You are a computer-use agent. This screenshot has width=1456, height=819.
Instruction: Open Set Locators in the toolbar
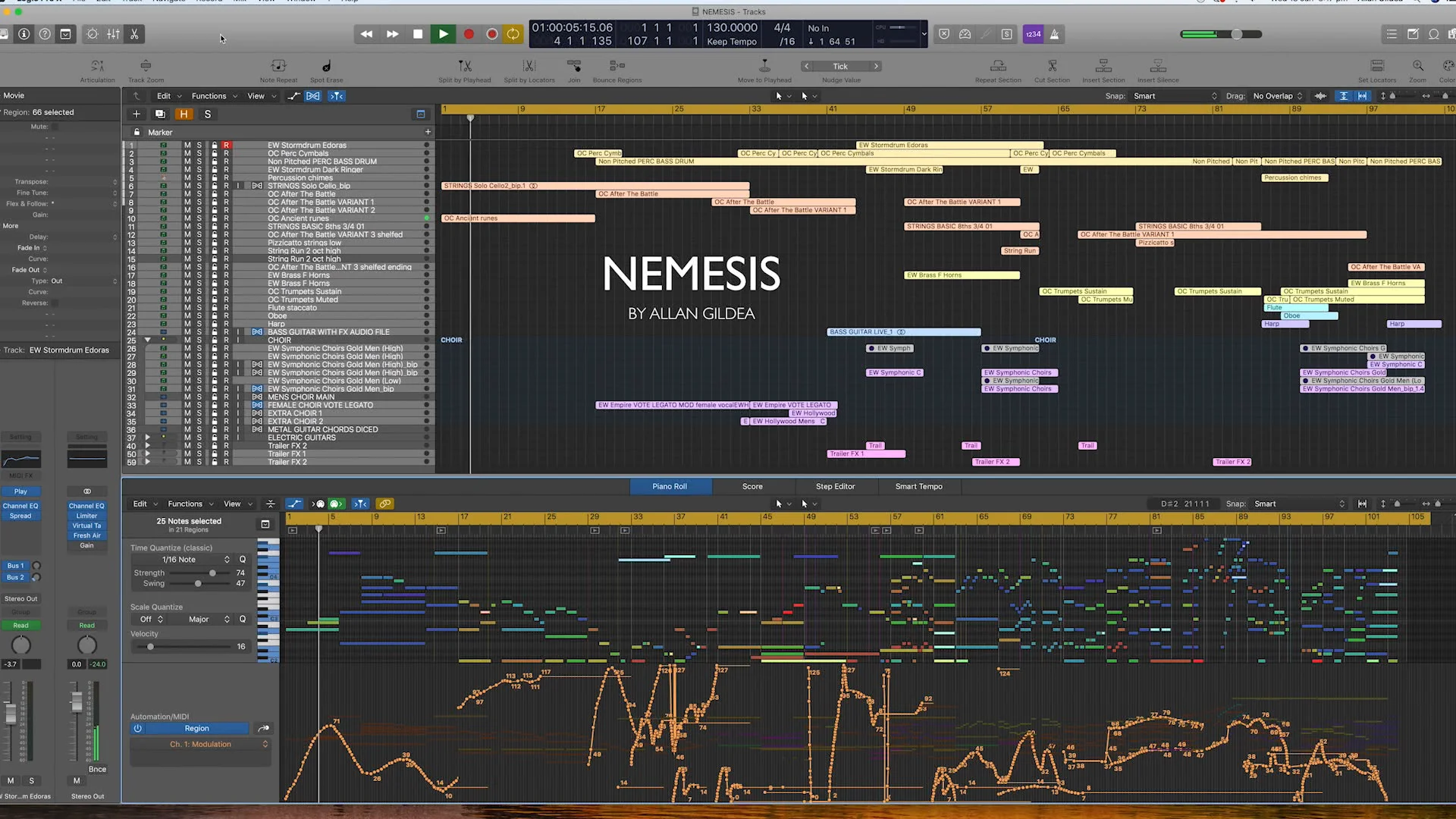[1377, 69]
